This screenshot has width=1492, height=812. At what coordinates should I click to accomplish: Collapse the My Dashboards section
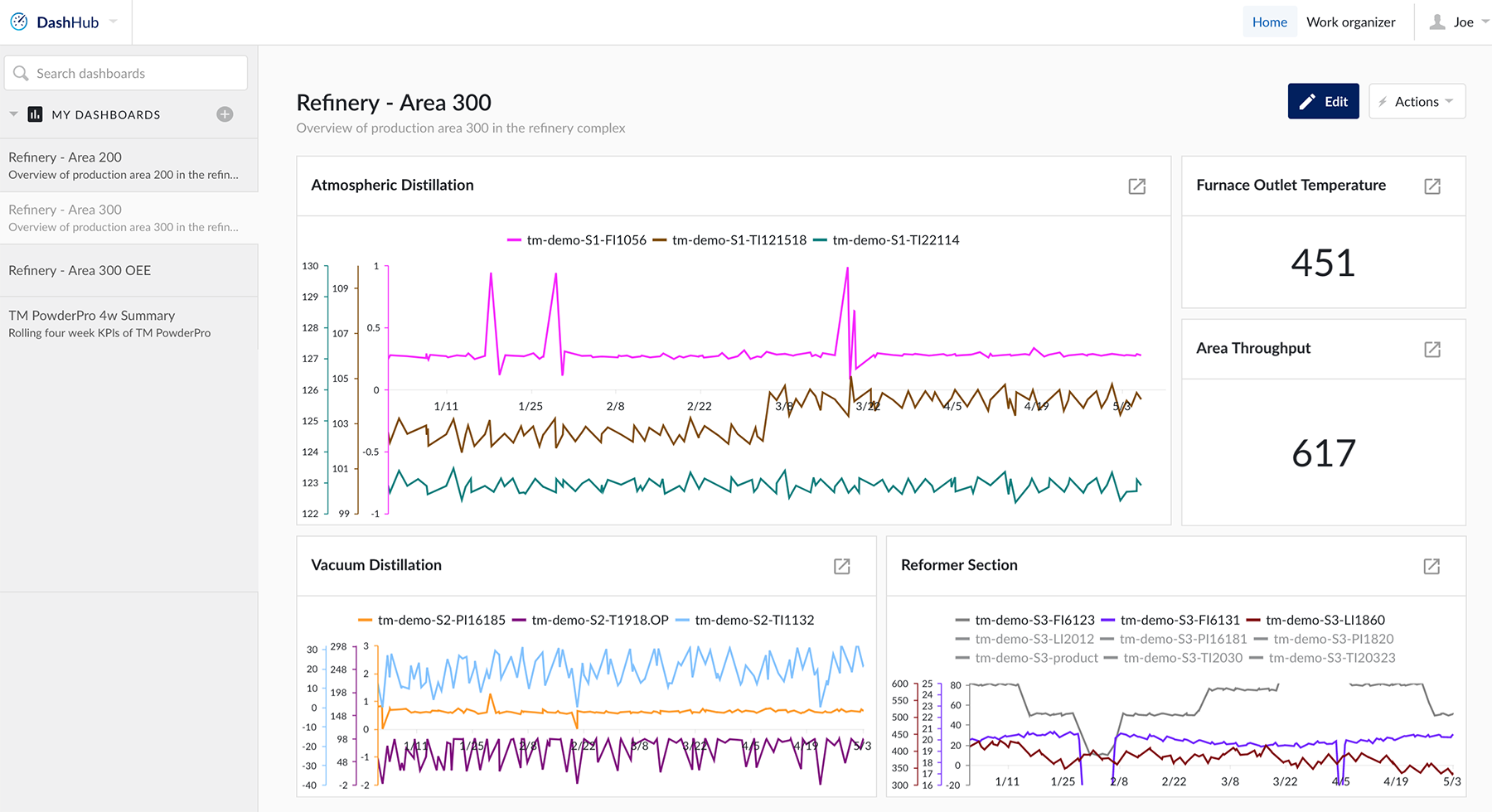(x=14, y=114)
